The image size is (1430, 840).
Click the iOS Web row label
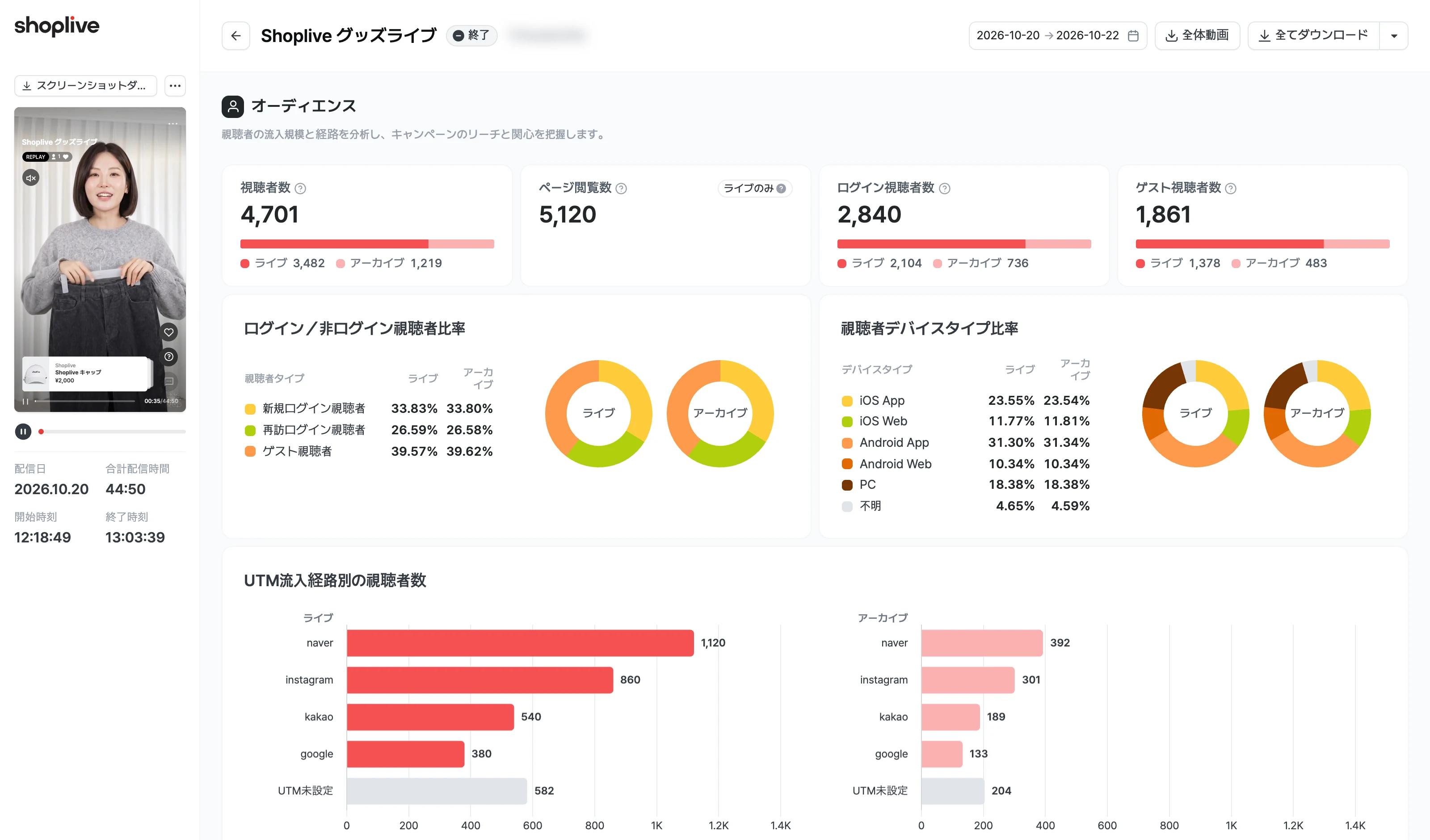883,422
